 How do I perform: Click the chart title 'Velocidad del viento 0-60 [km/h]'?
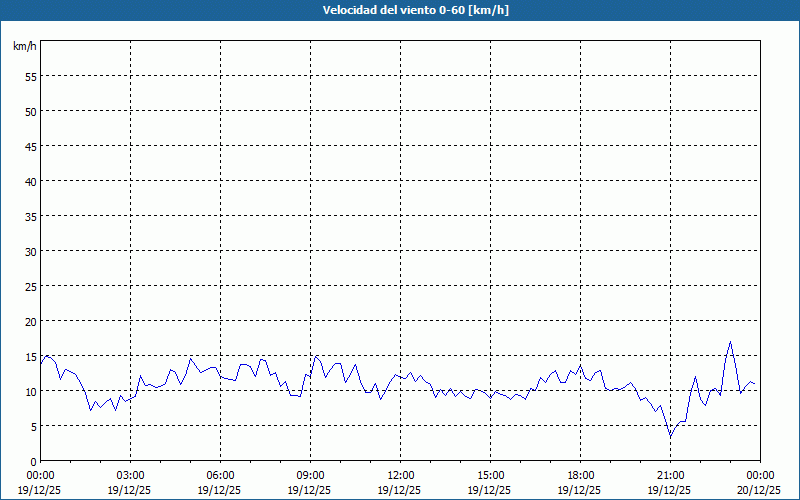coord(415,10)
